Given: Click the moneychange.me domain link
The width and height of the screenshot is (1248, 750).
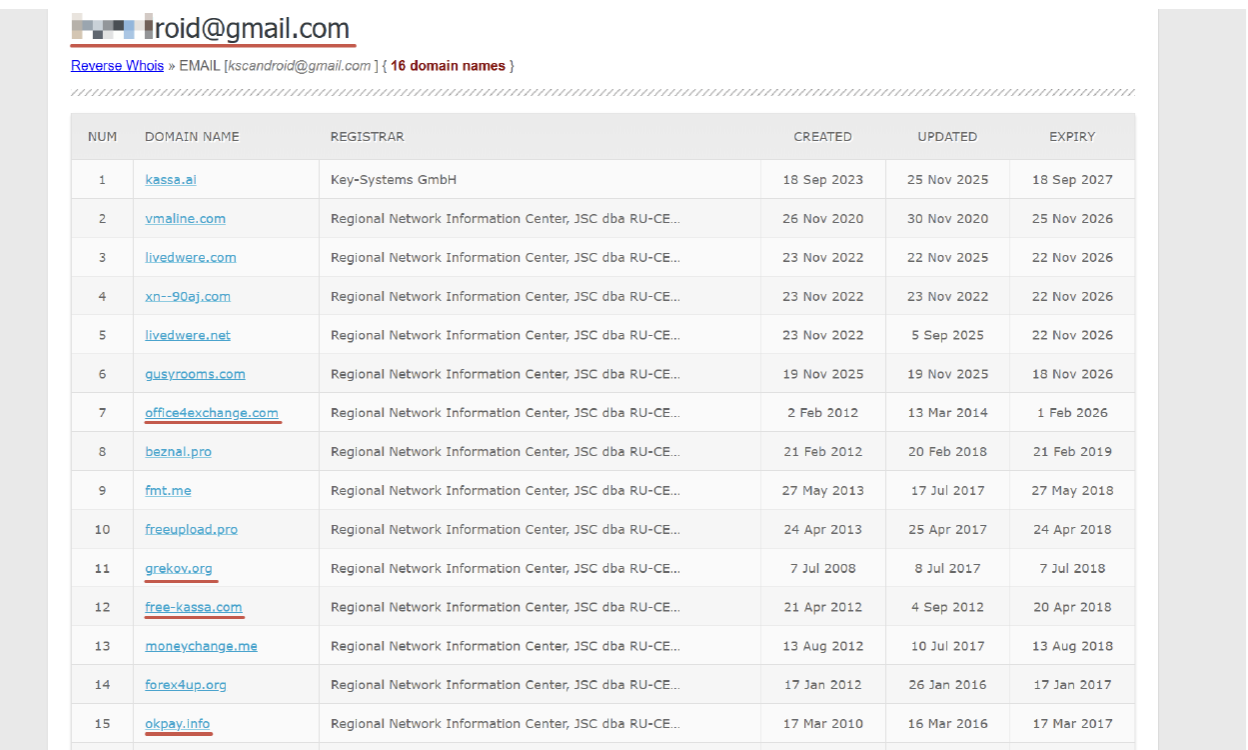Looking at the screenshot, I should click(x=200, y=646).
